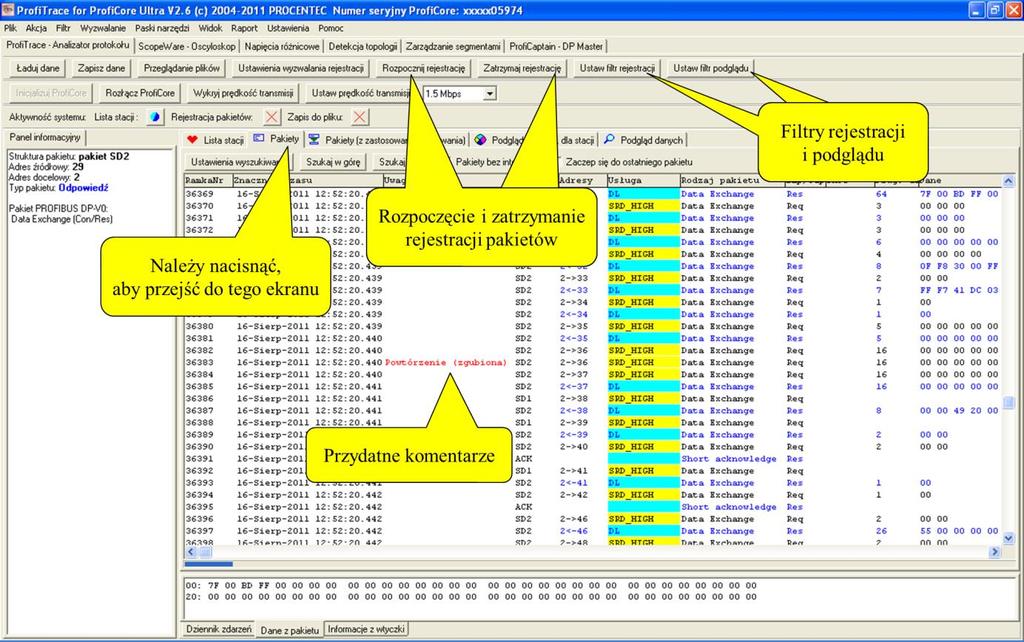Switch to ProfiTrace - Analizator protokołu tab
The width and height of the screenshot is (1024, 642).
coord(68,45)
